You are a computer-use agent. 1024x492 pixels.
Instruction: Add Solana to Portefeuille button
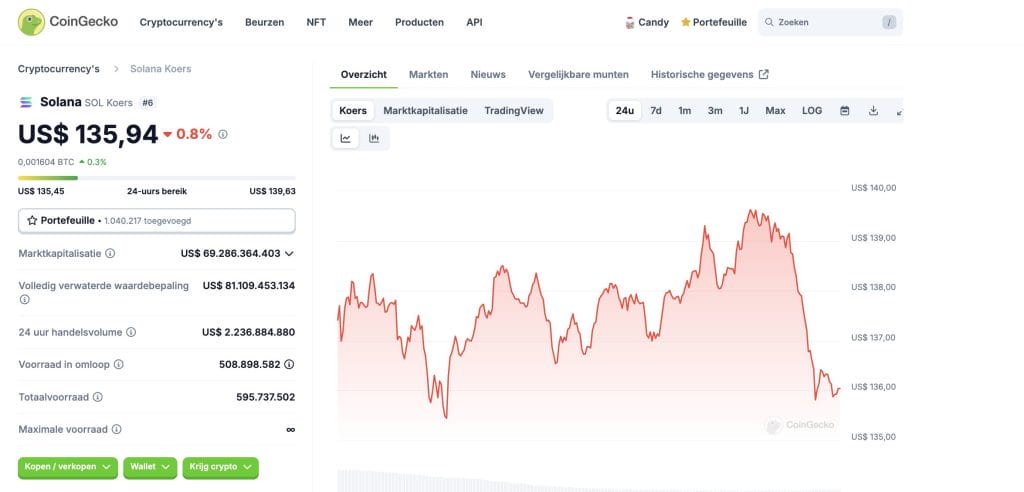(157, 221)
